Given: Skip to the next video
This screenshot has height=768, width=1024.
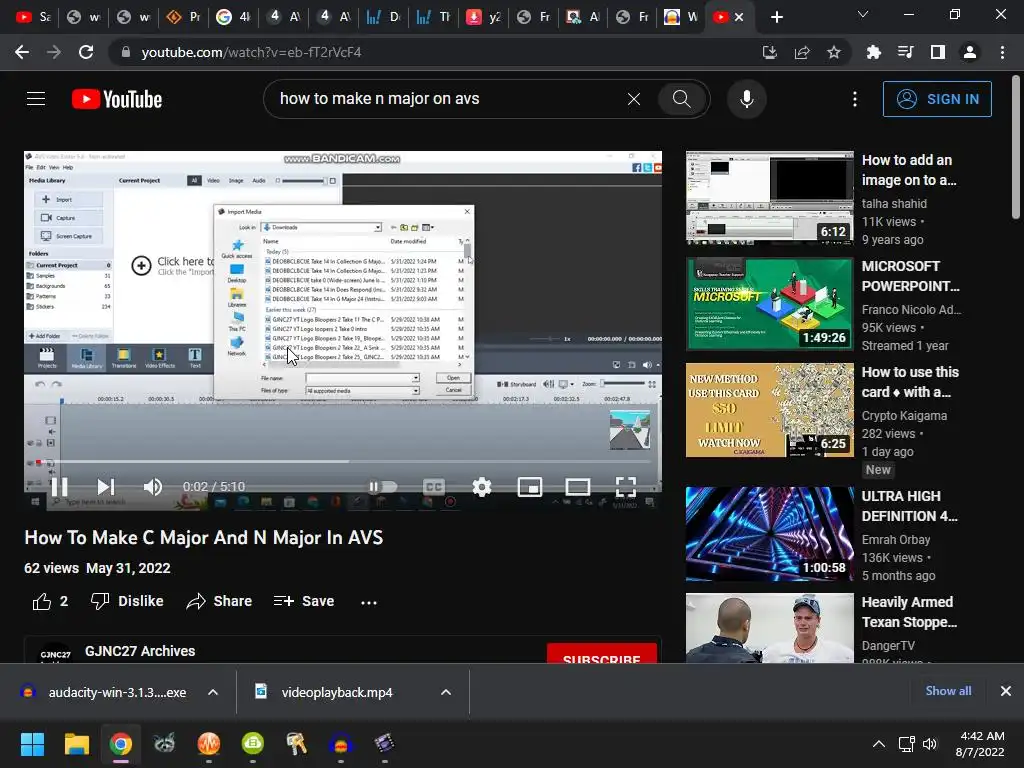Looking at the screenshot, I should (x=106, y=487).
